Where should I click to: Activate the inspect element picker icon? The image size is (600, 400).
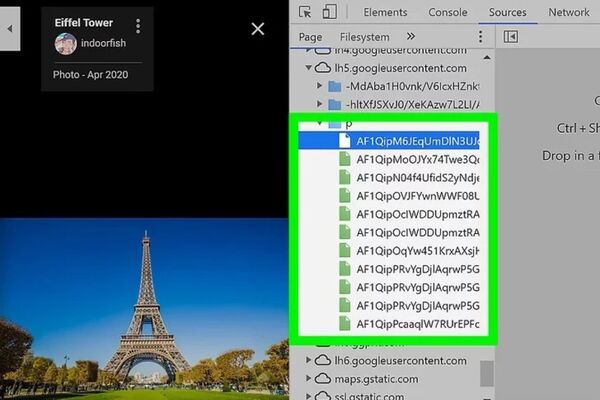coord(305,13)
